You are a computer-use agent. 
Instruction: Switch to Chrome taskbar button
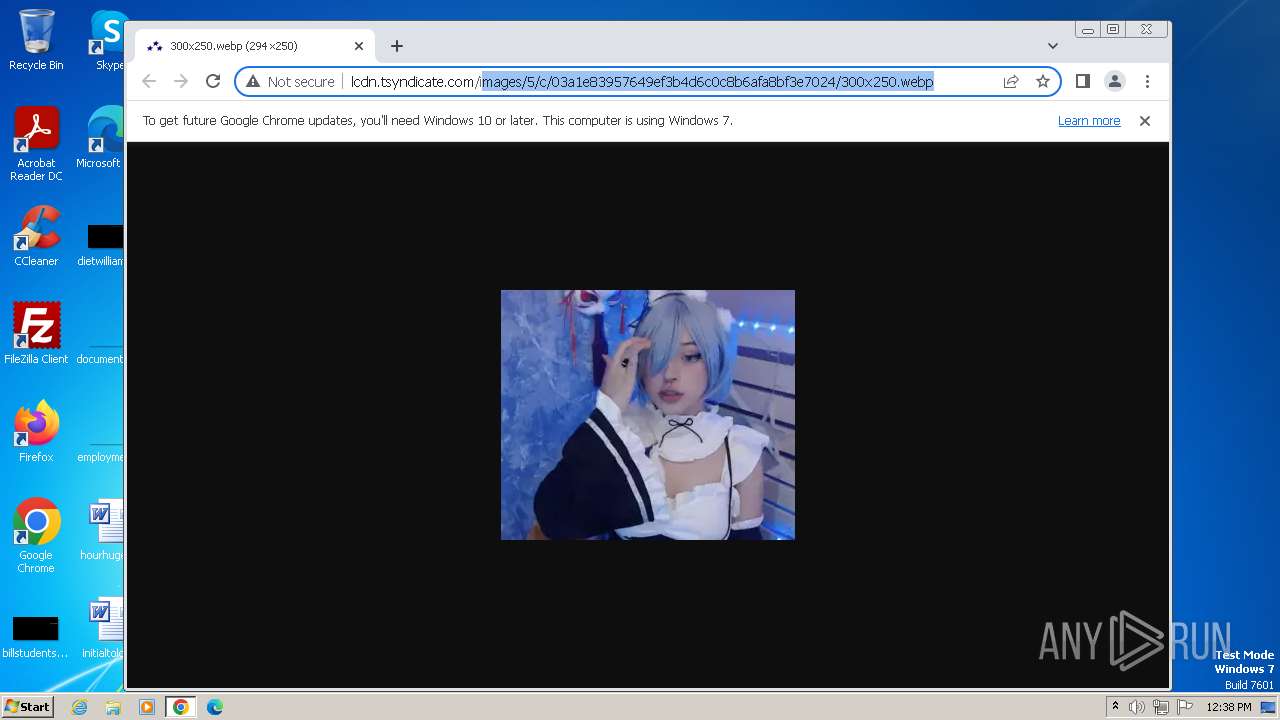pos(181,707)
